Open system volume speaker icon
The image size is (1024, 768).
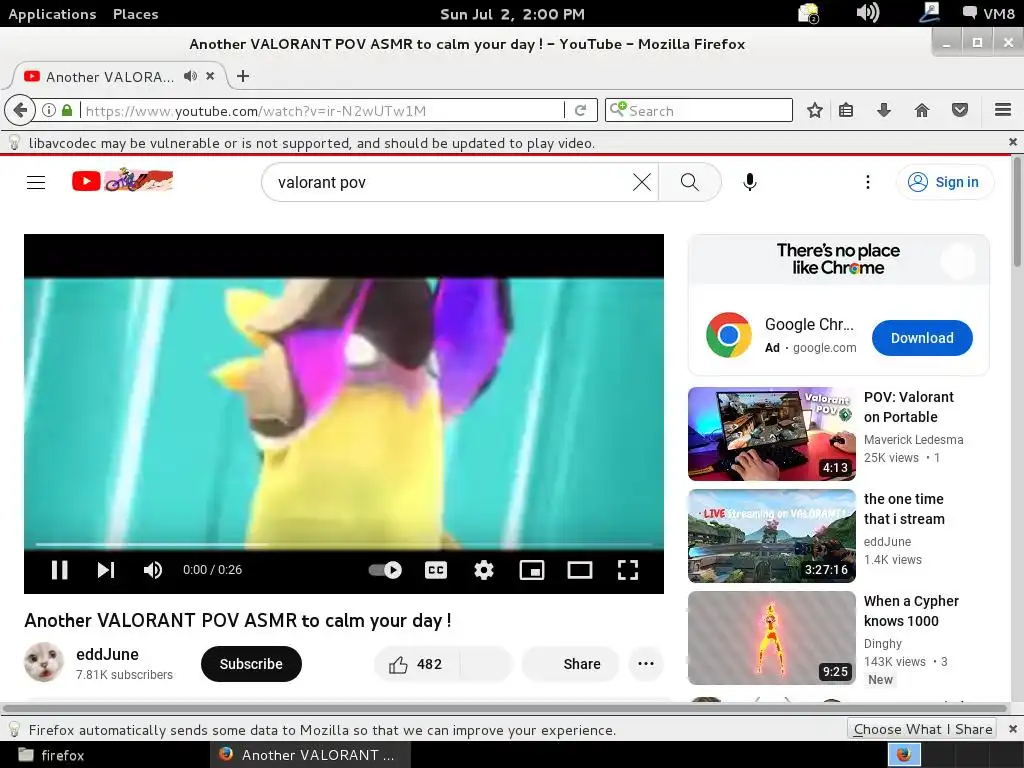(x=867, y=12)
